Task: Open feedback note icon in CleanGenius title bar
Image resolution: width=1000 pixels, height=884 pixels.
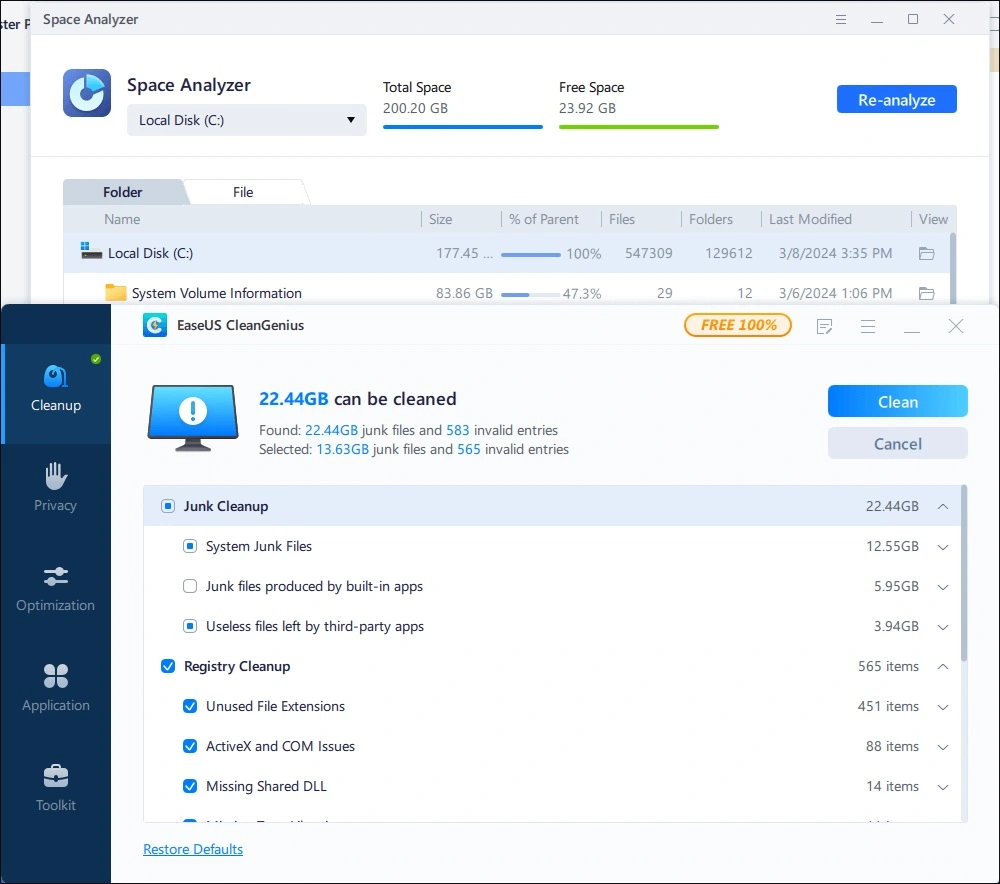Action: [x=824, y=327]
